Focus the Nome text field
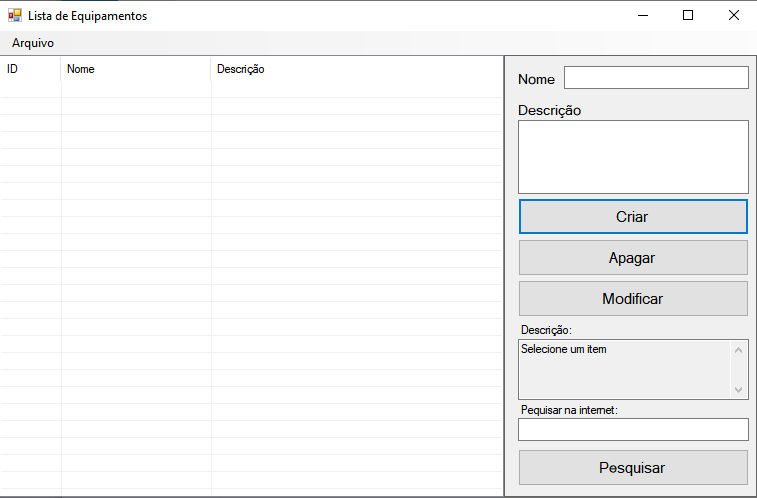757x498 pixels. point(655,78)
